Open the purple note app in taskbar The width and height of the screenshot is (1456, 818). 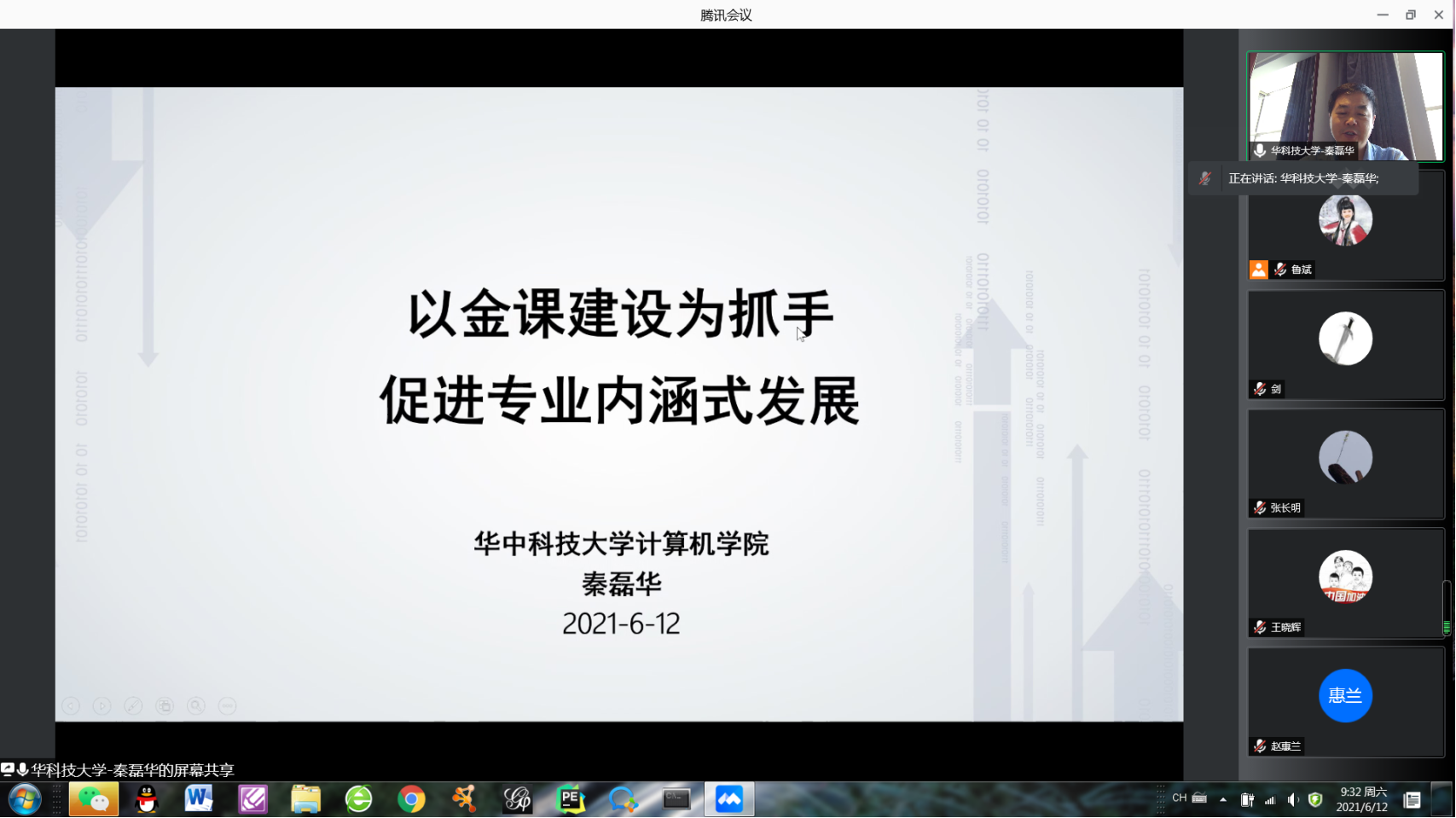pos(252,799)
